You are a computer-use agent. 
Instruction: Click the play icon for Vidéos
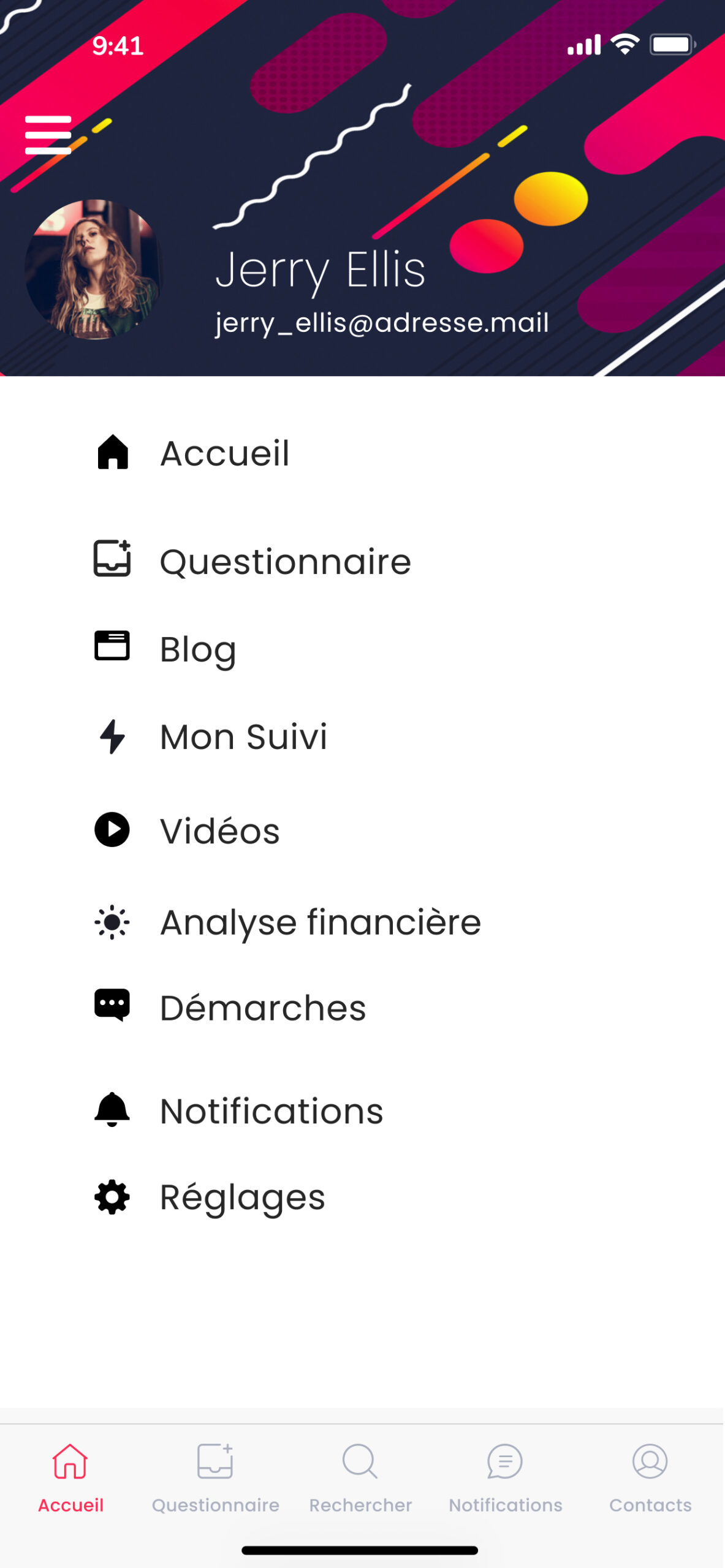(x=112, y=830)
